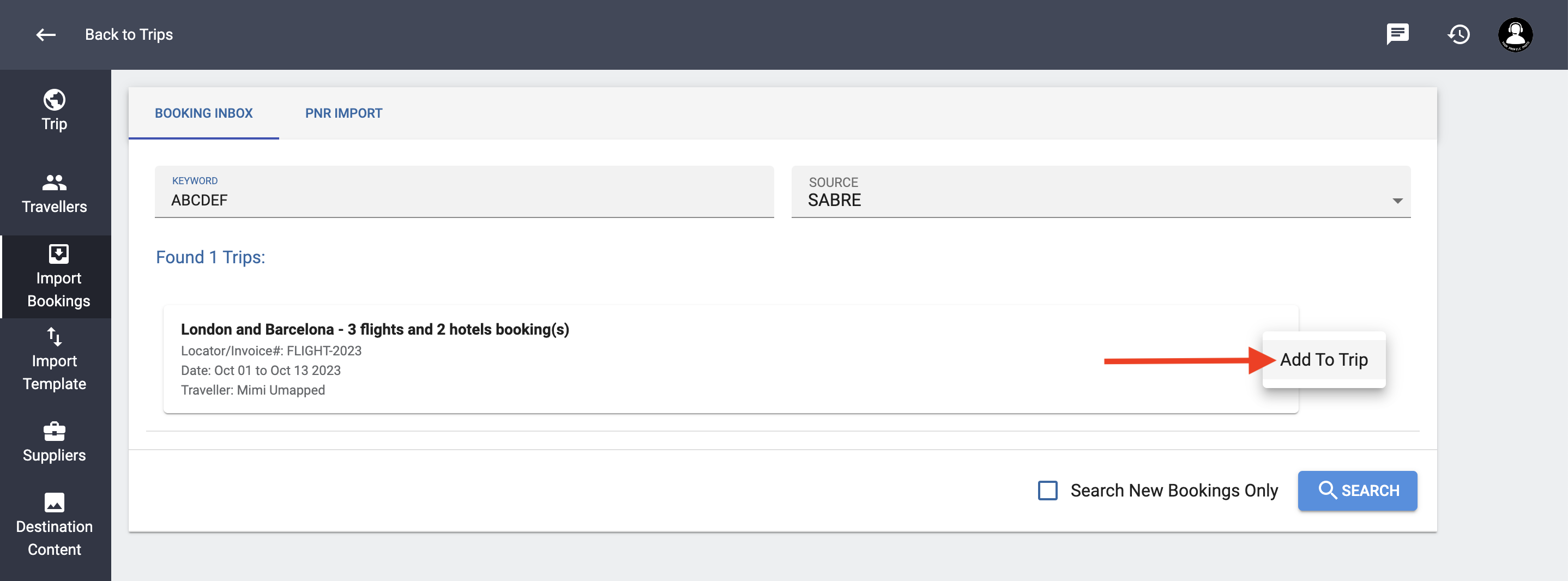Click Add To Trip menu option

click(1323, 360)
